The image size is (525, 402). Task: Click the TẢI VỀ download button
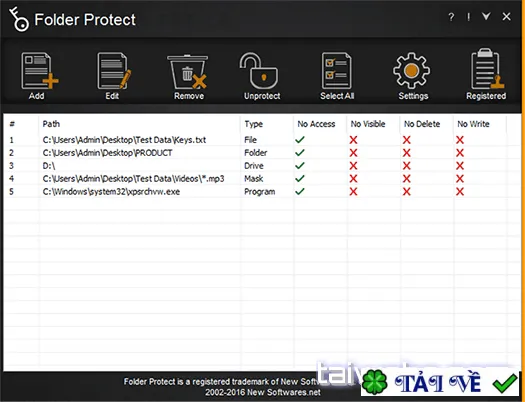coord(440,383)
